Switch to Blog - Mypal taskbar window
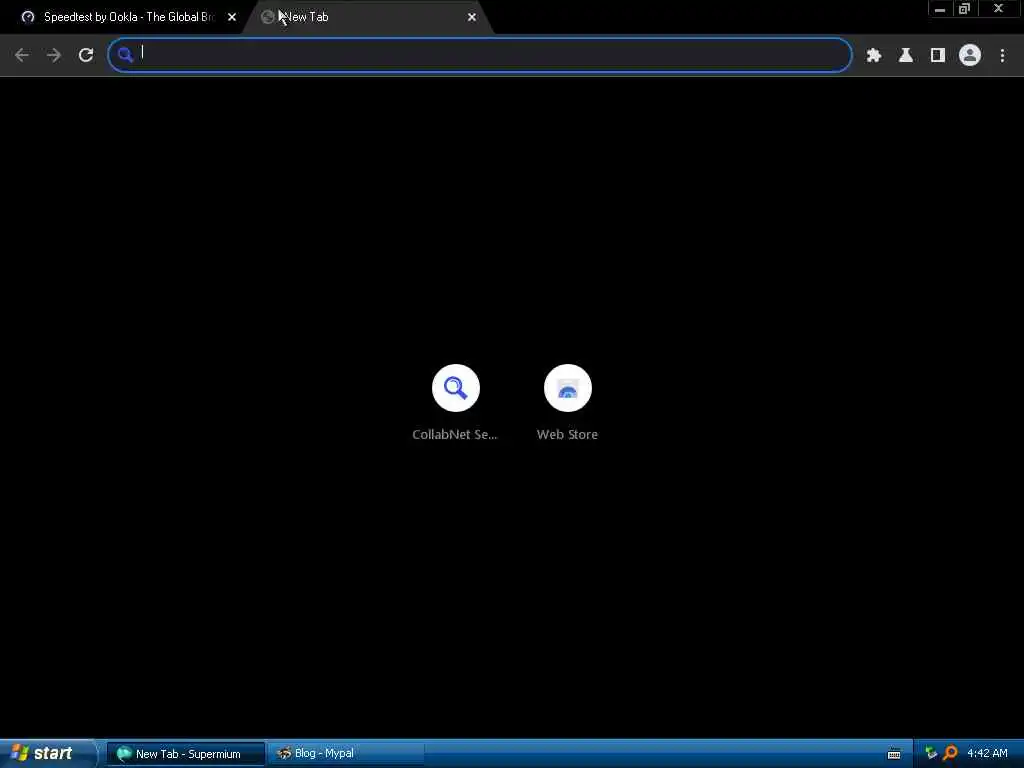Viewport: 1024px width, 768px height. pos(346,754)
